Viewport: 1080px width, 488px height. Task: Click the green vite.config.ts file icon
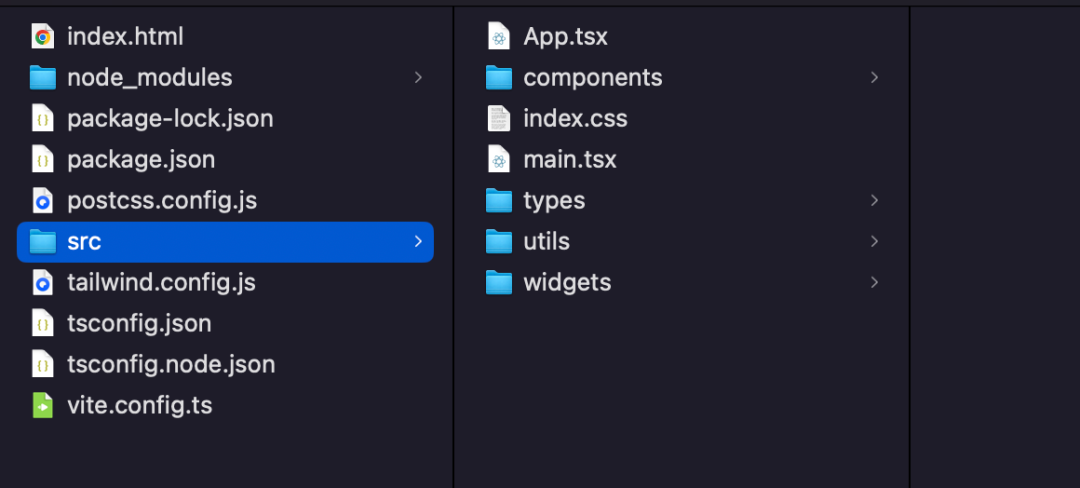(x=43, y=405)
